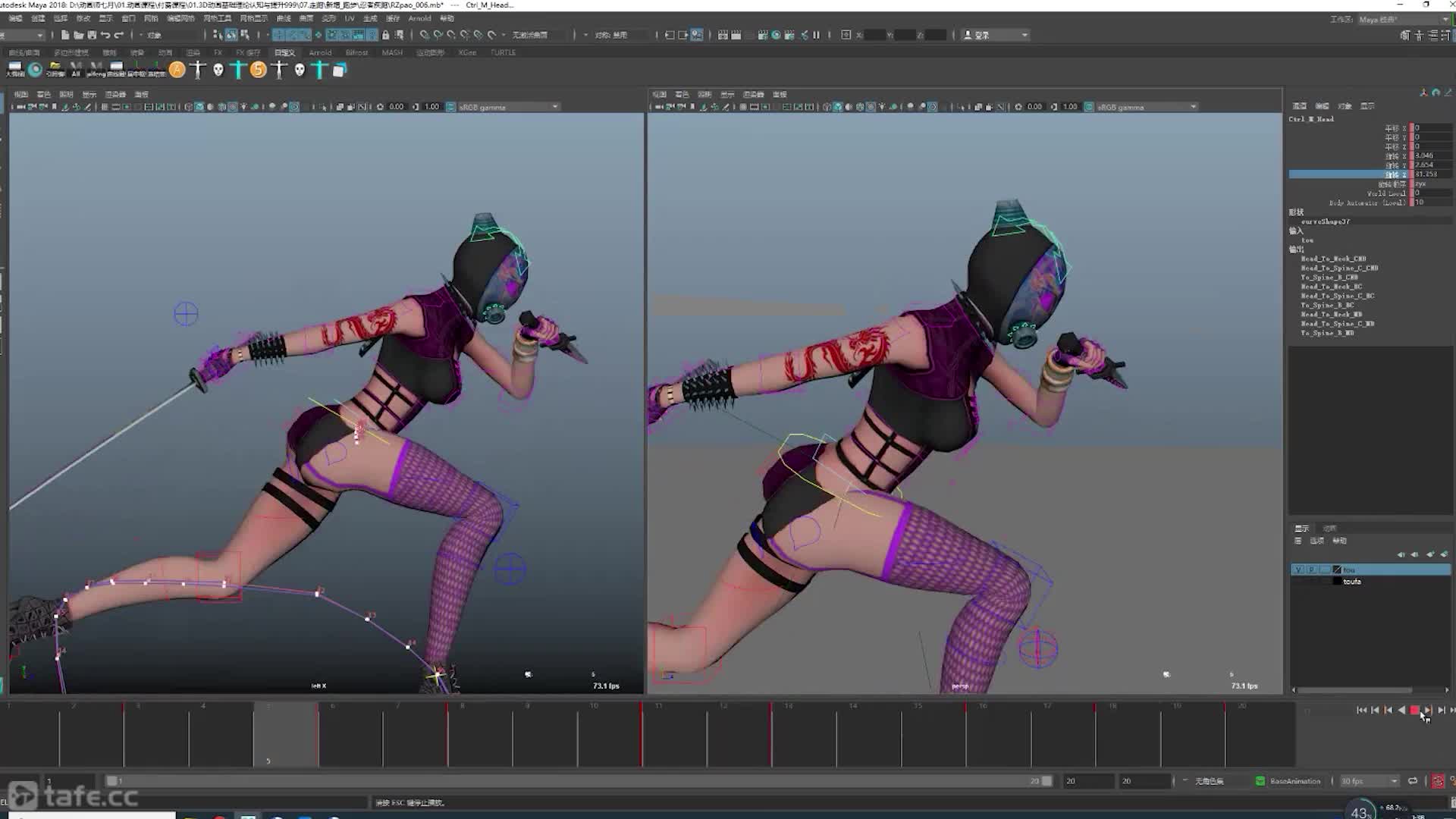Switch to the TURTLE shelf tab
Screen dimensions: 1456x819
pos(503,52)
